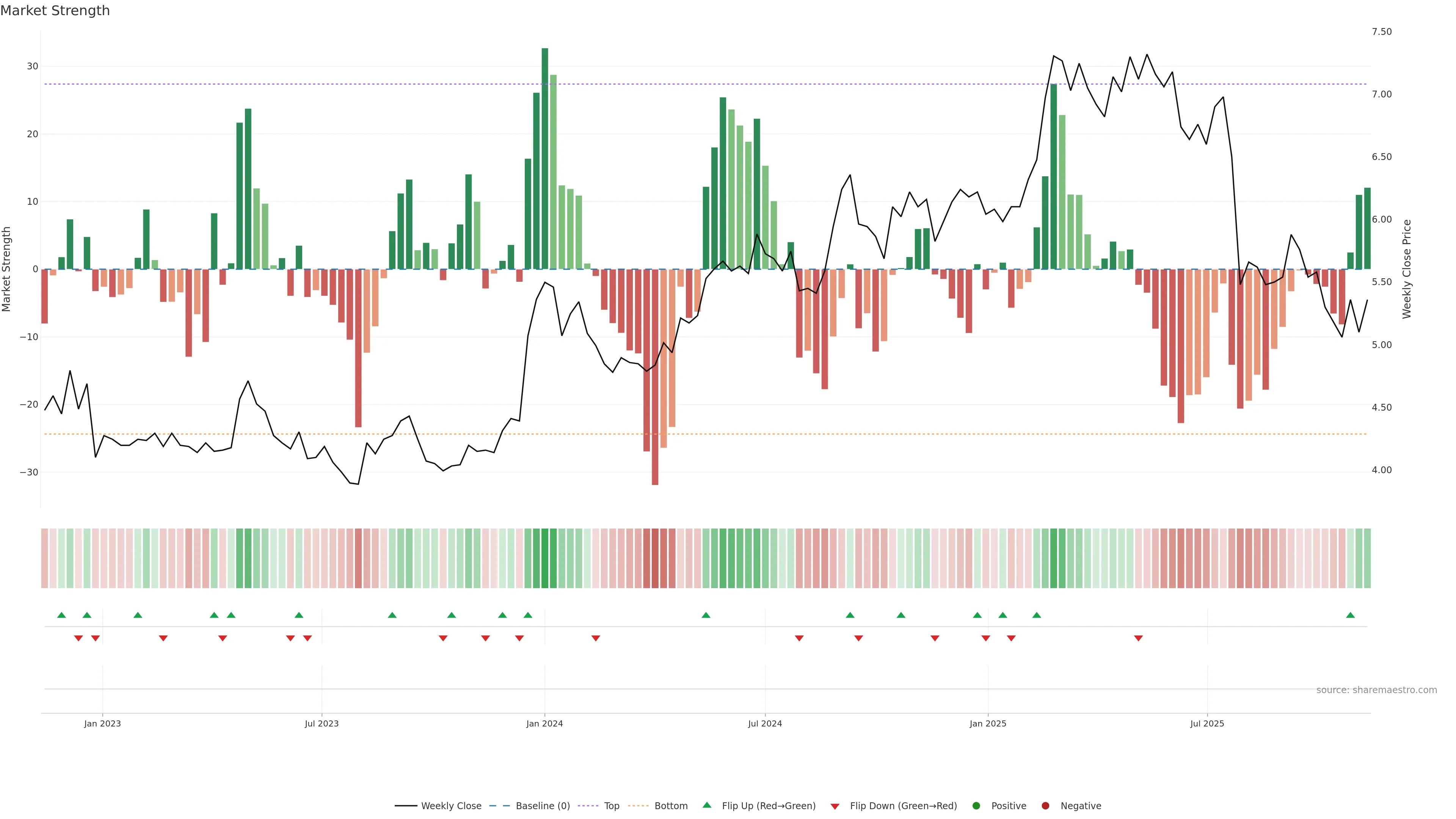The width and height of the screenshot is (1456, 819).
Task: Click the Weekly Close Price axis title
Action: coord(1407,269)
